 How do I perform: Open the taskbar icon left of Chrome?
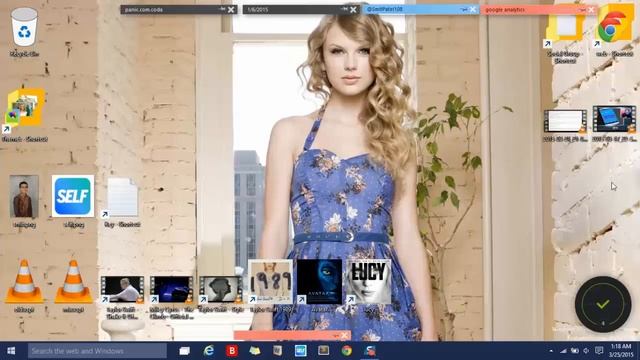(324, 351)
